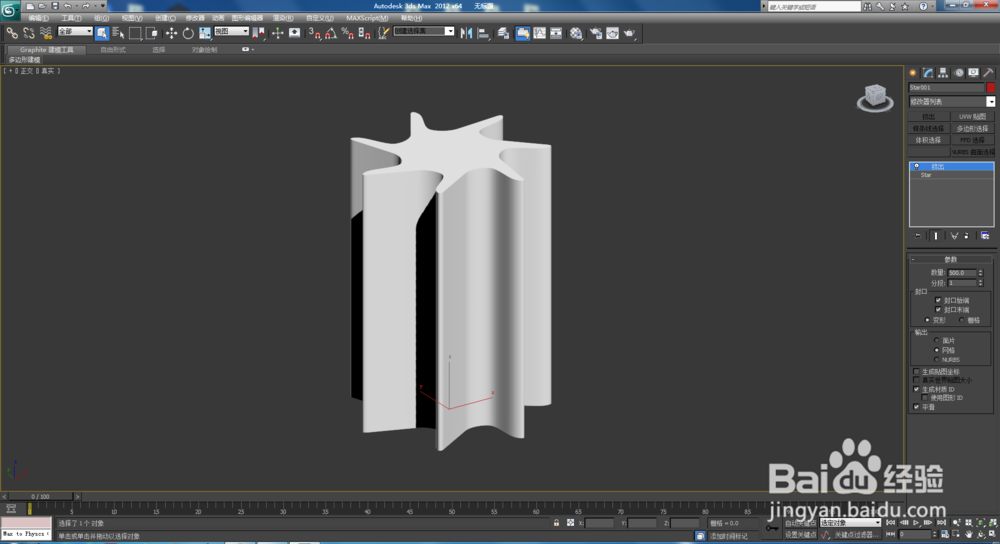Viewport: 1000px width, 544px height.
Task: Select the Link tool in main toolbar
Action: click(12, 33)
